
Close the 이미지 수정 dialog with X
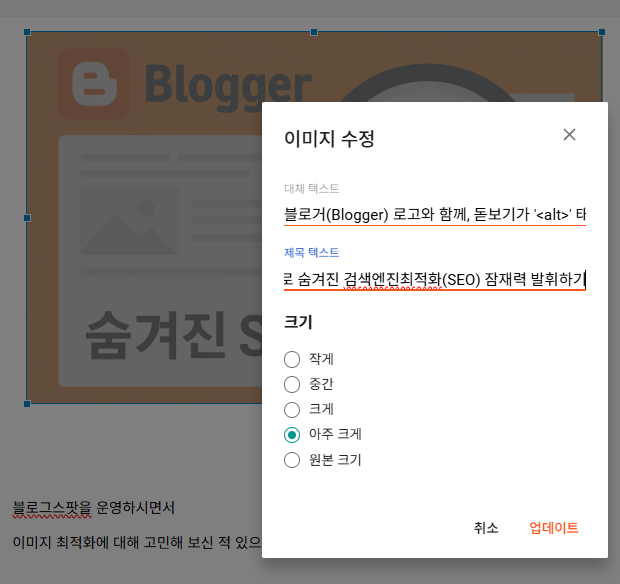point(569,135)
